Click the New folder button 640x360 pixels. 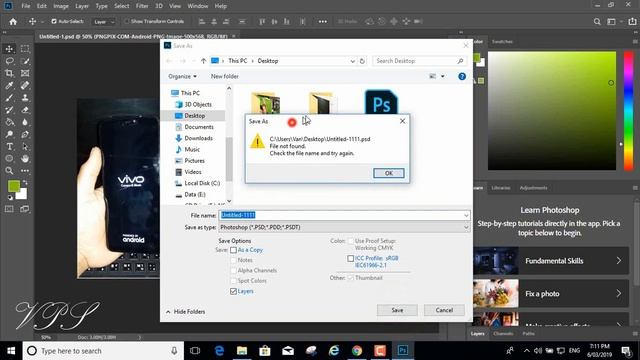point(224,76)
